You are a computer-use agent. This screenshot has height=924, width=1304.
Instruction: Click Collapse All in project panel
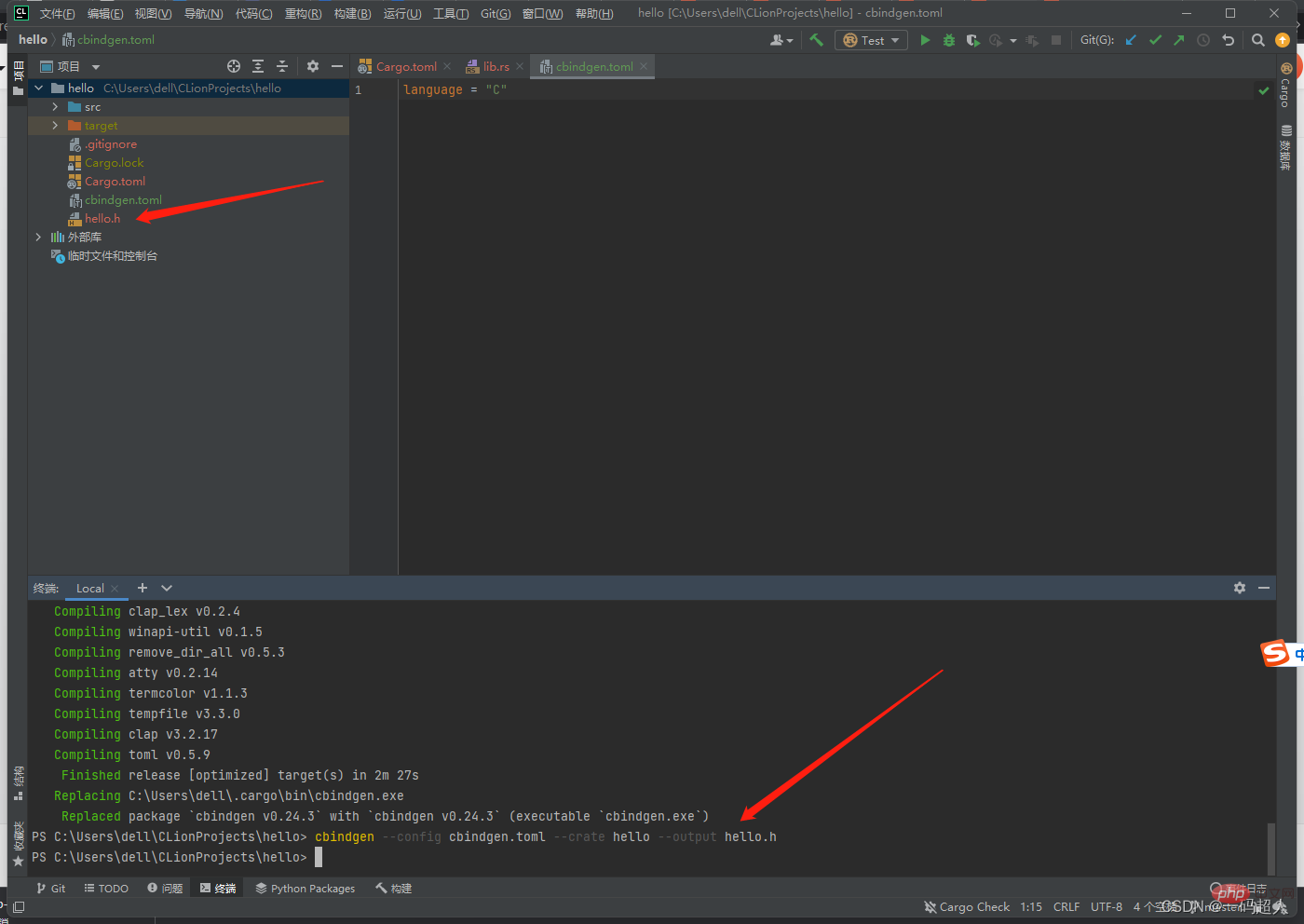282,66
